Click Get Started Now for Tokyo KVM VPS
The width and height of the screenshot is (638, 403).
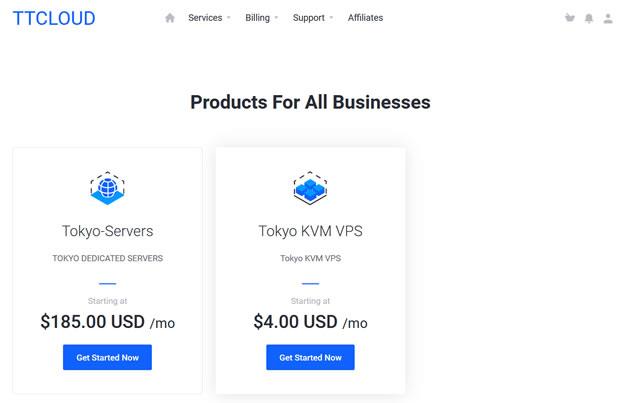pos(310,357)
